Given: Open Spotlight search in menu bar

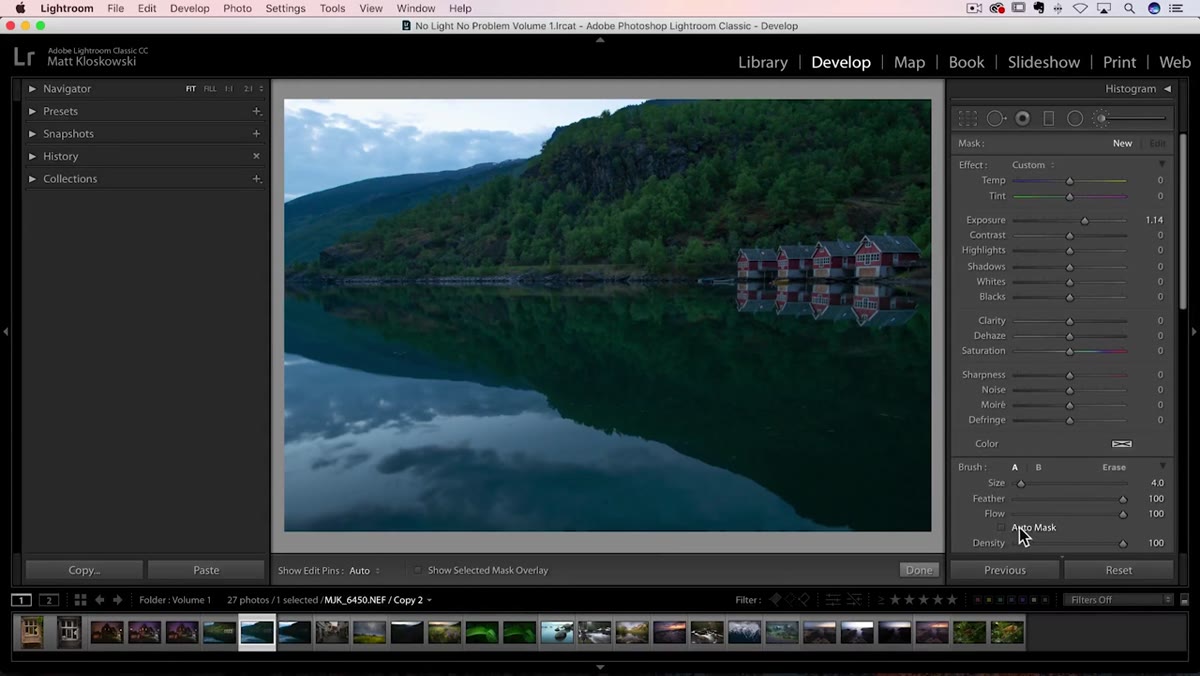Looking at the screenshot, I should [1129, 8].
